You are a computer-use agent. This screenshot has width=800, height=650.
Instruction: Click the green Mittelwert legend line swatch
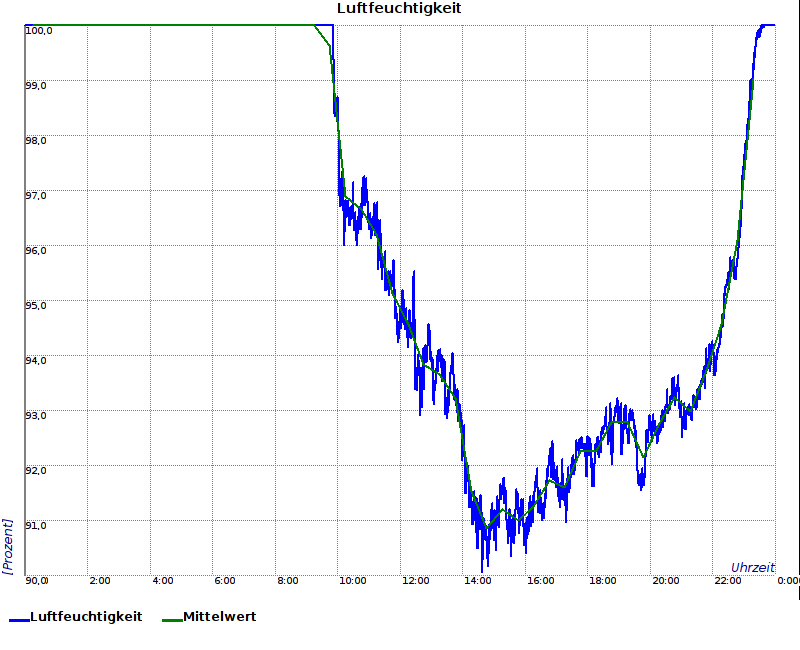(x=171, y=619)
